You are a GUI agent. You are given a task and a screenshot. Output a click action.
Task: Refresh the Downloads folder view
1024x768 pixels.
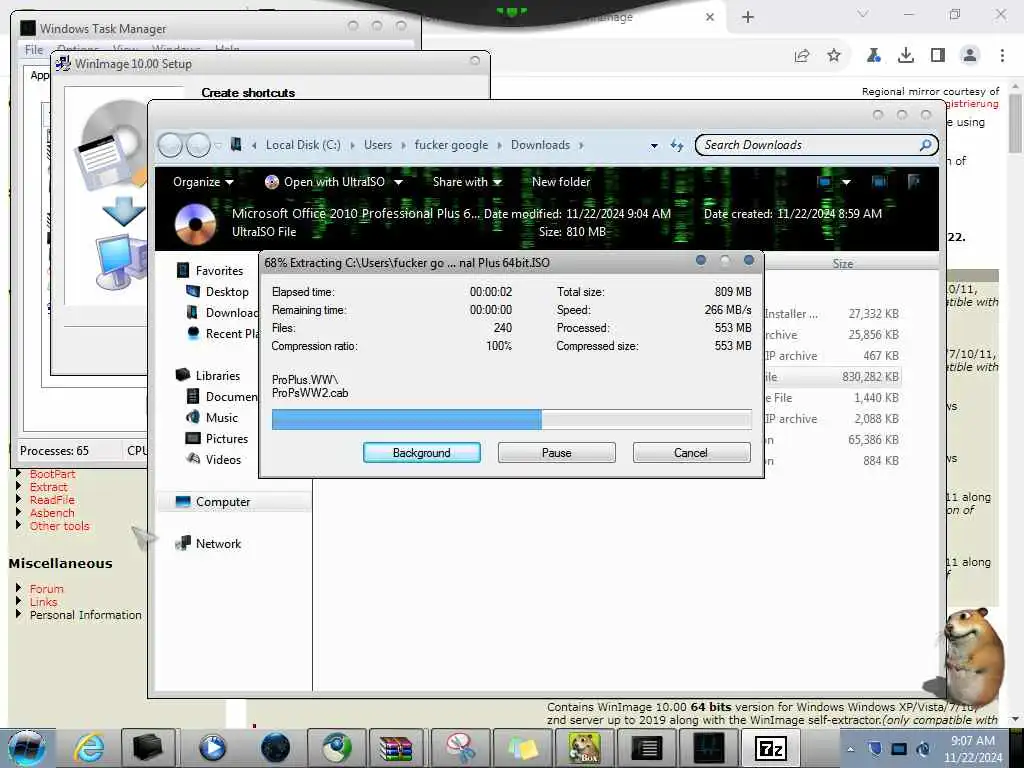pyautogui.click(x=677, y=146)
